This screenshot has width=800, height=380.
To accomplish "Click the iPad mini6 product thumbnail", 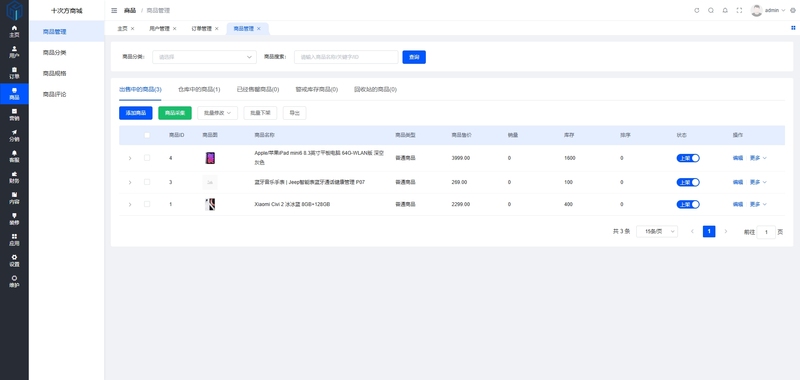I will [210, 158].
